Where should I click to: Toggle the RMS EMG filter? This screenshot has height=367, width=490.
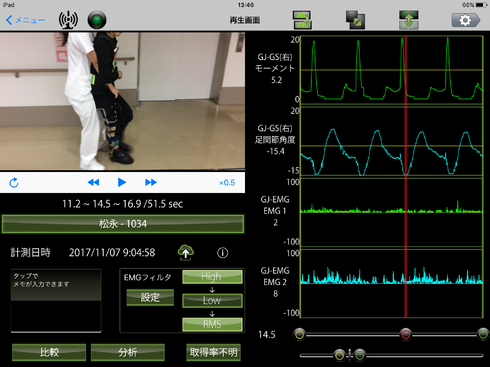point(212,324)
